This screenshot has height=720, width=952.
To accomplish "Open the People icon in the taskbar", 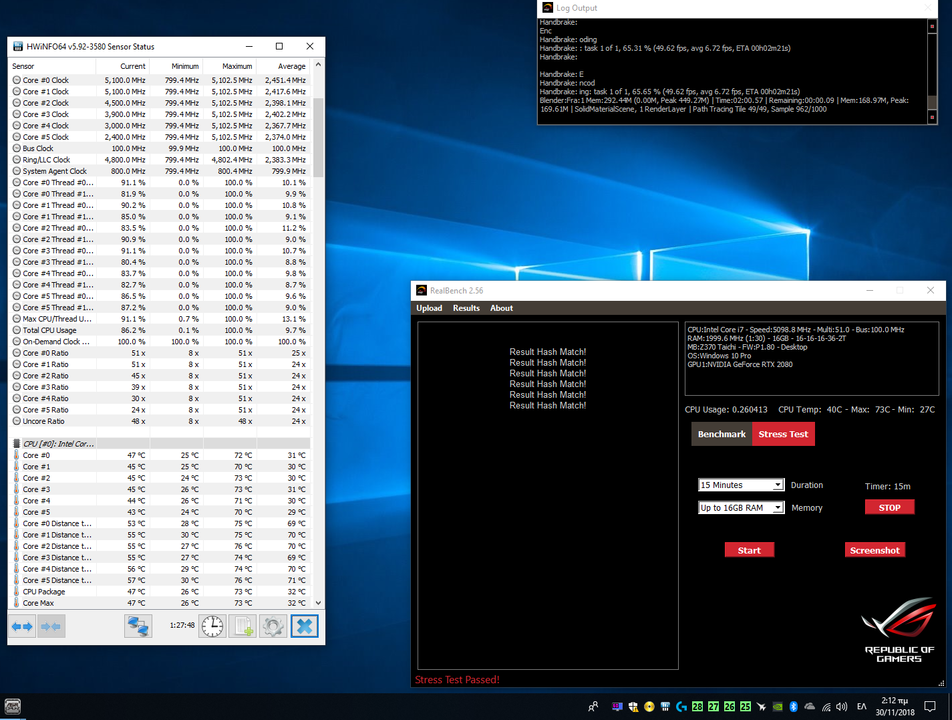I will click(x=593, y=707).
